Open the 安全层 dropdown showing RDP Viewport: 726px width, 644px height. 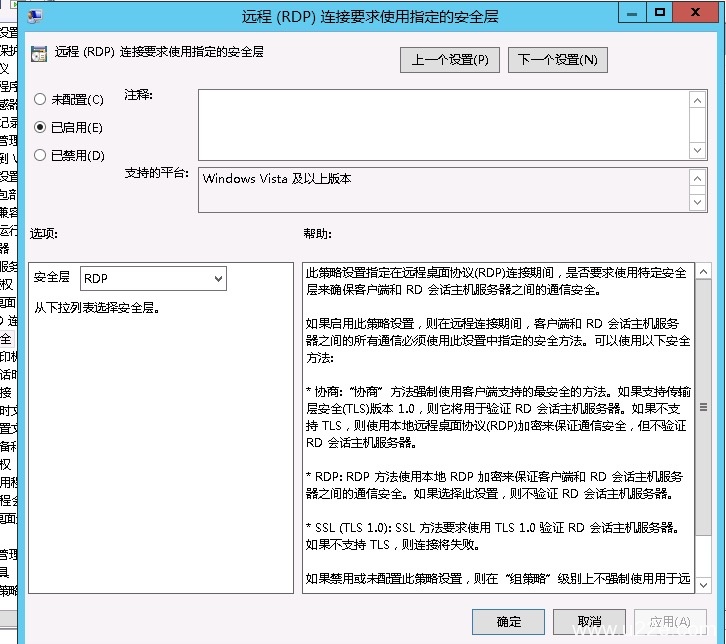click(153, 278)
